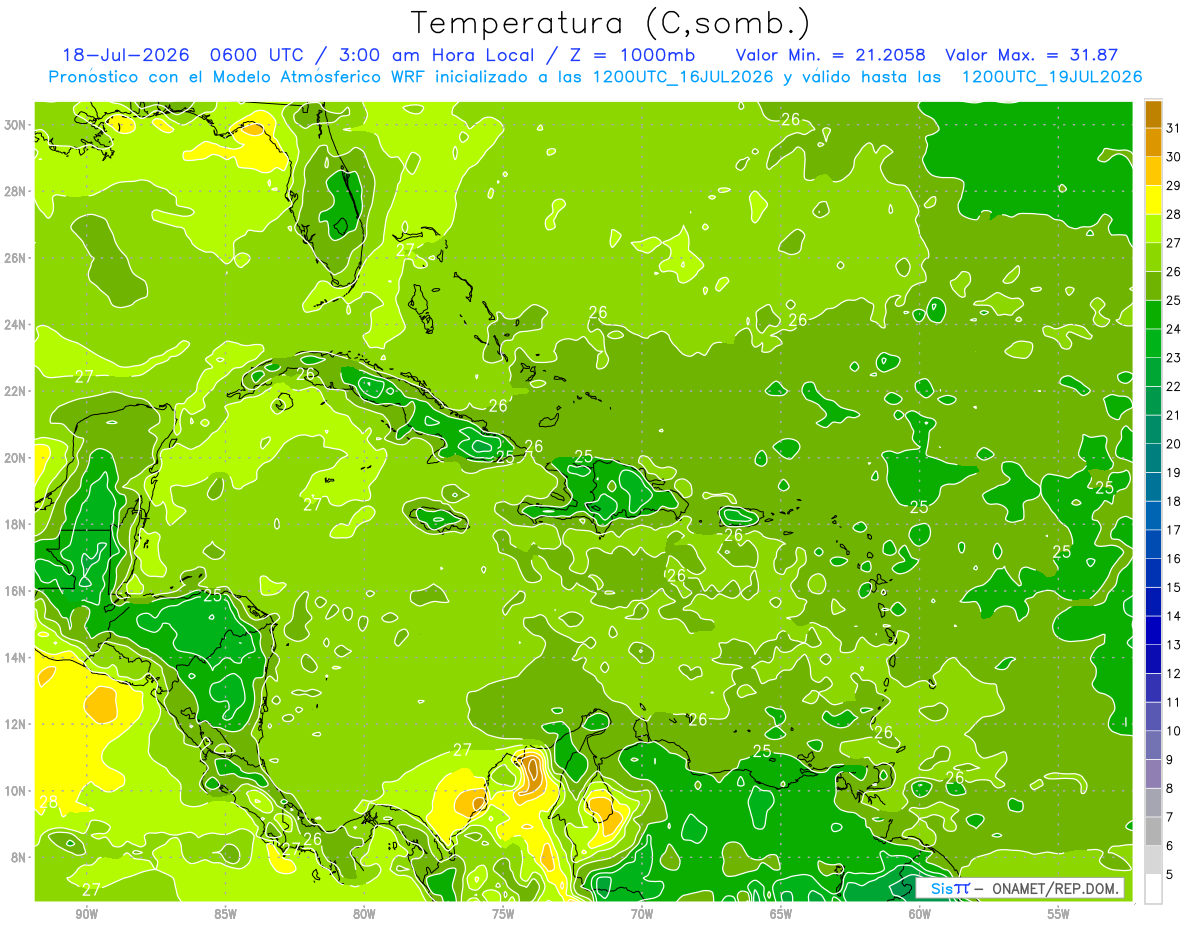
Task: Click the '65W' longitude axis label
Action: (781, 914)
